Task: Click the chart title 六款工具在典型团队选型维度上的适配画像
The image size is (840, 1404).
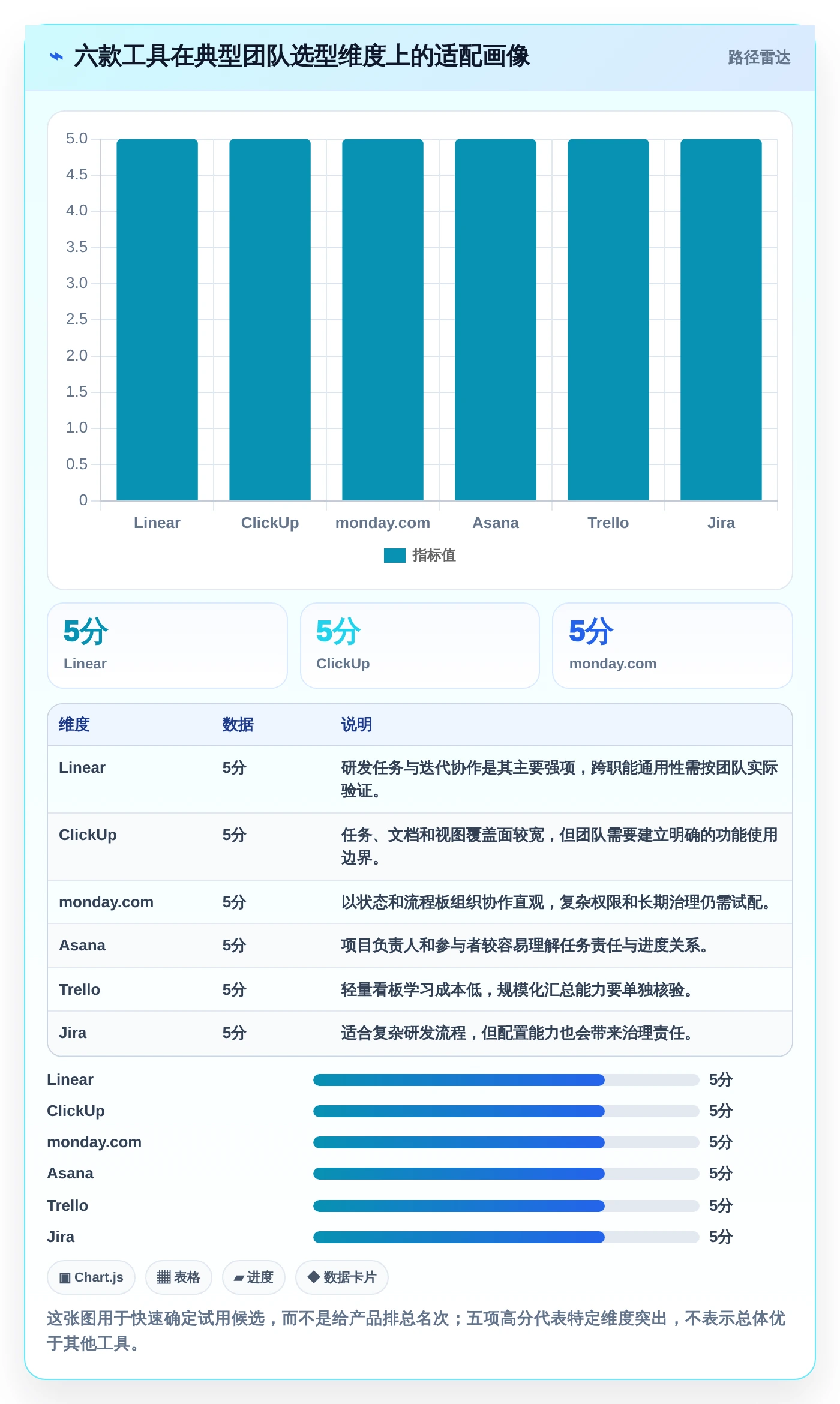Action: coord(302,57)
